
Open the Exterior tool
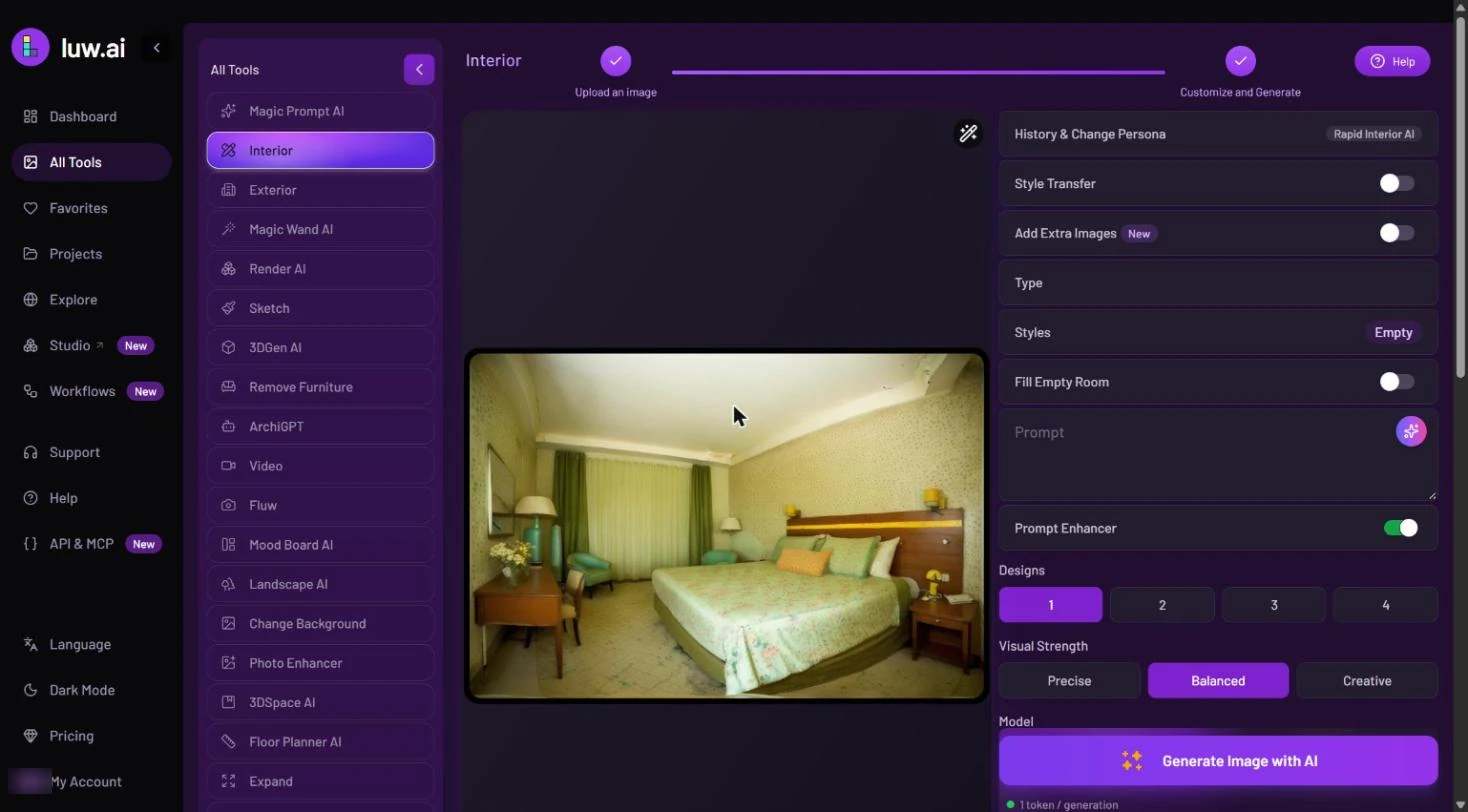click(321, 190)
